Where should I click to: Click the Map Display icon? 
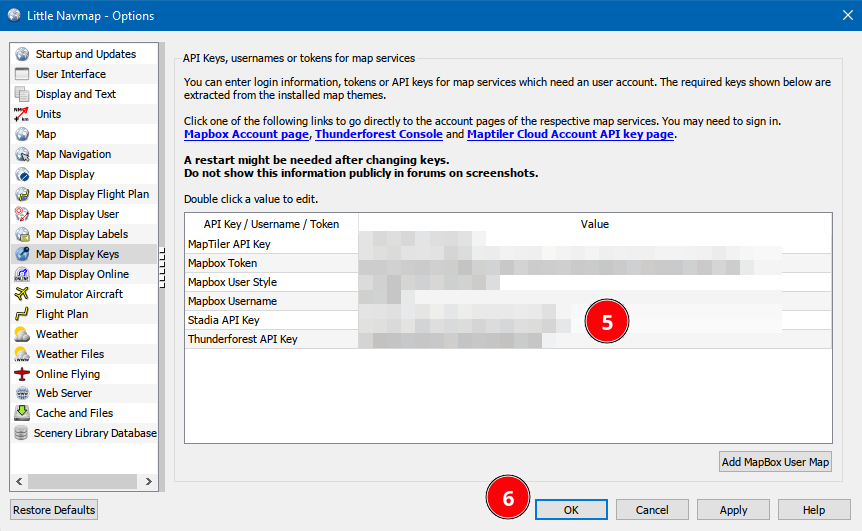click(22, 174)
